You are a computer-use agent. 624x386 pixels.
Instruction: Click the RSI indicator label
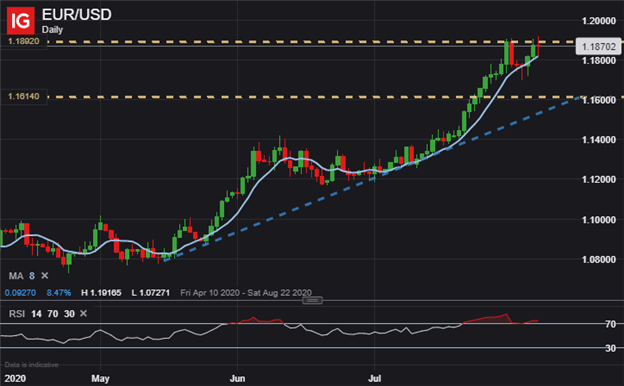click(x=17, y=314)
